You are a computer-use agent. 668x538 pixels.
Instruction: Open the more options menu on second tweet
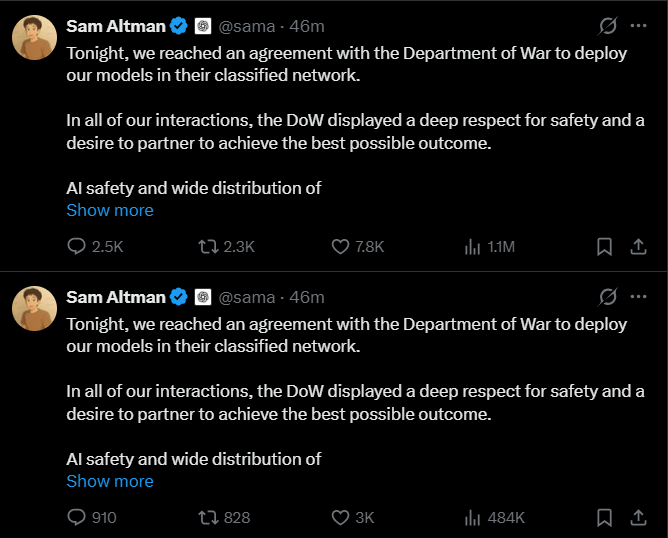tap(639, 296)
